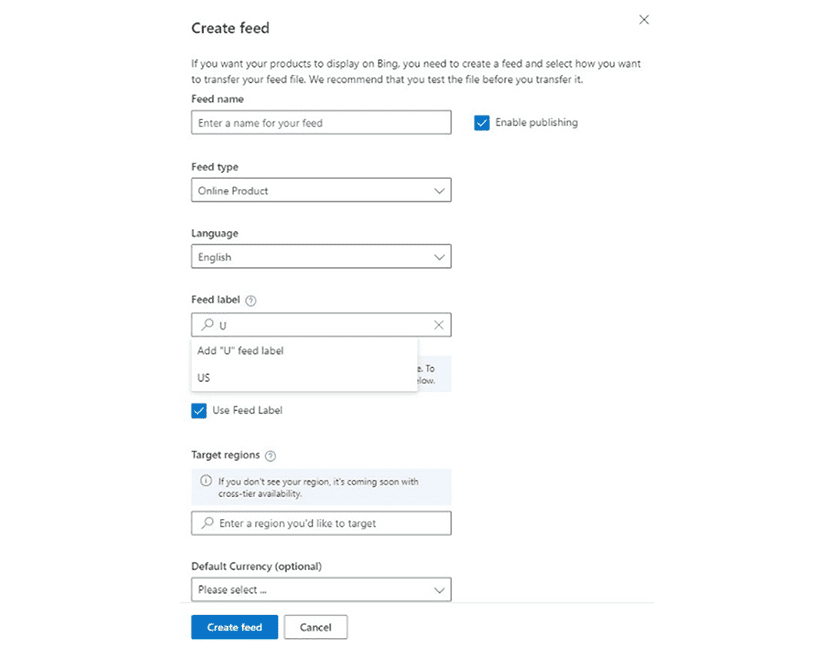Open the Default Currency dropdown

[x=320, y=589]
